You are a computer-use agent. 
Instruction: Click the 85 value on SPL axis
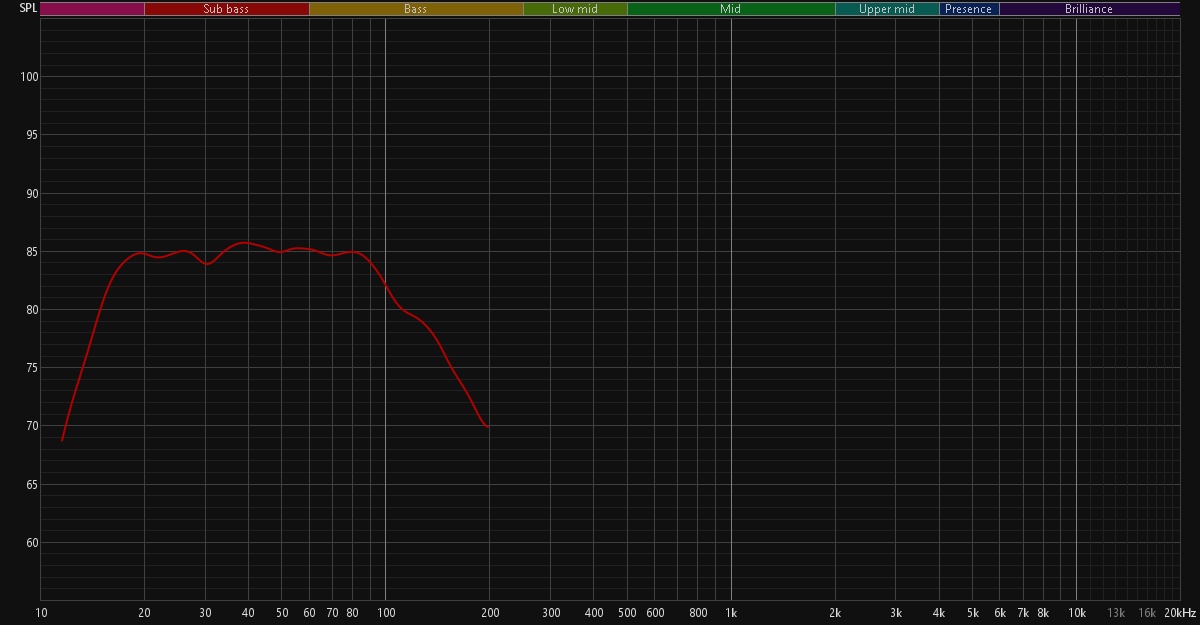click(31, 252)
